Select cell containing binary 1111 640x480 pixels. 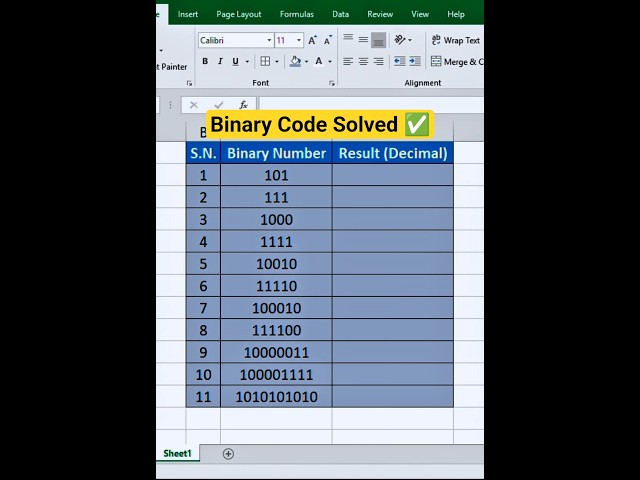click(276, 242)
